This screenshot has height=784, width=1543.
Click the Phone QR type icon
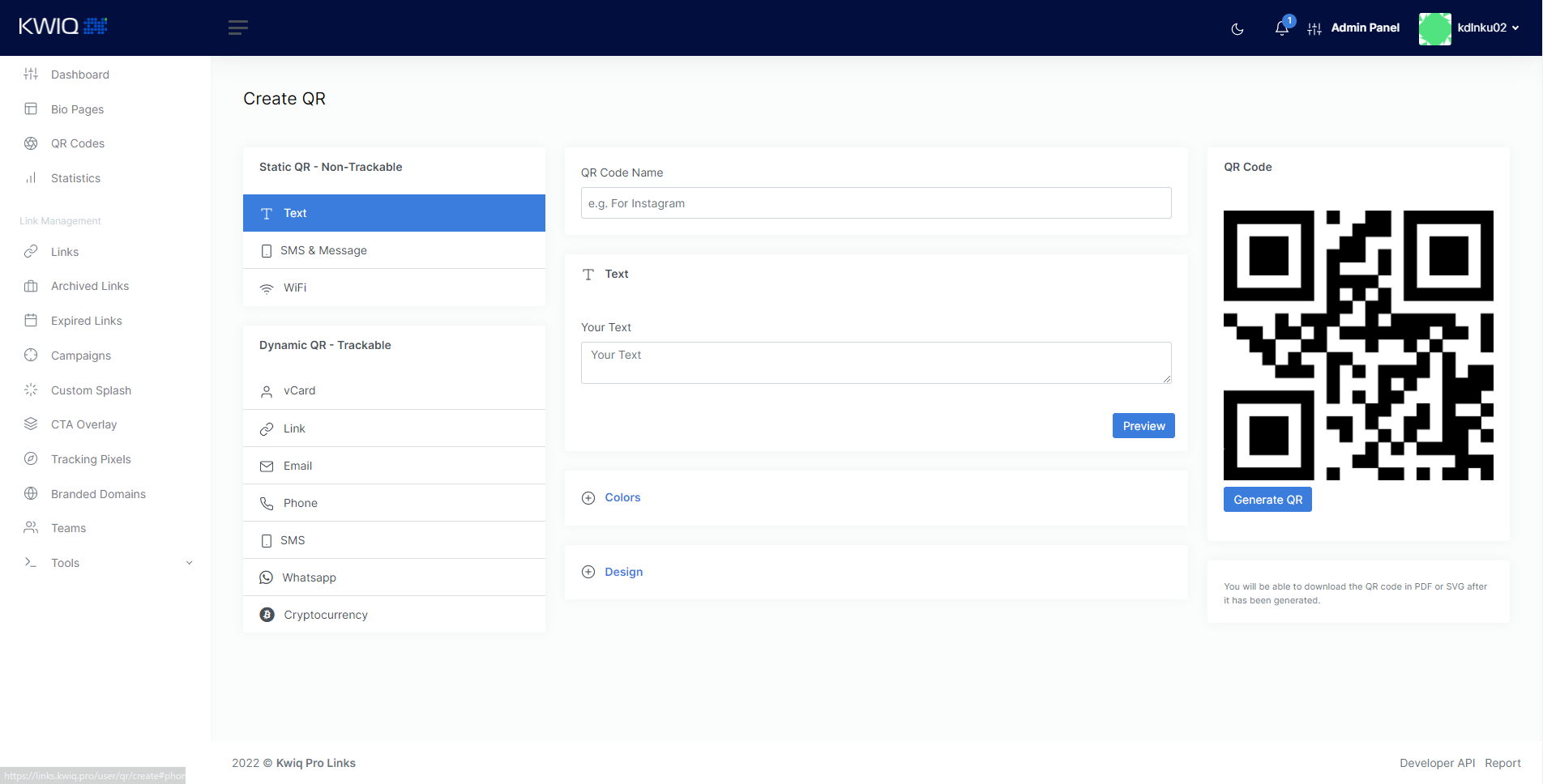pos(267,503)
